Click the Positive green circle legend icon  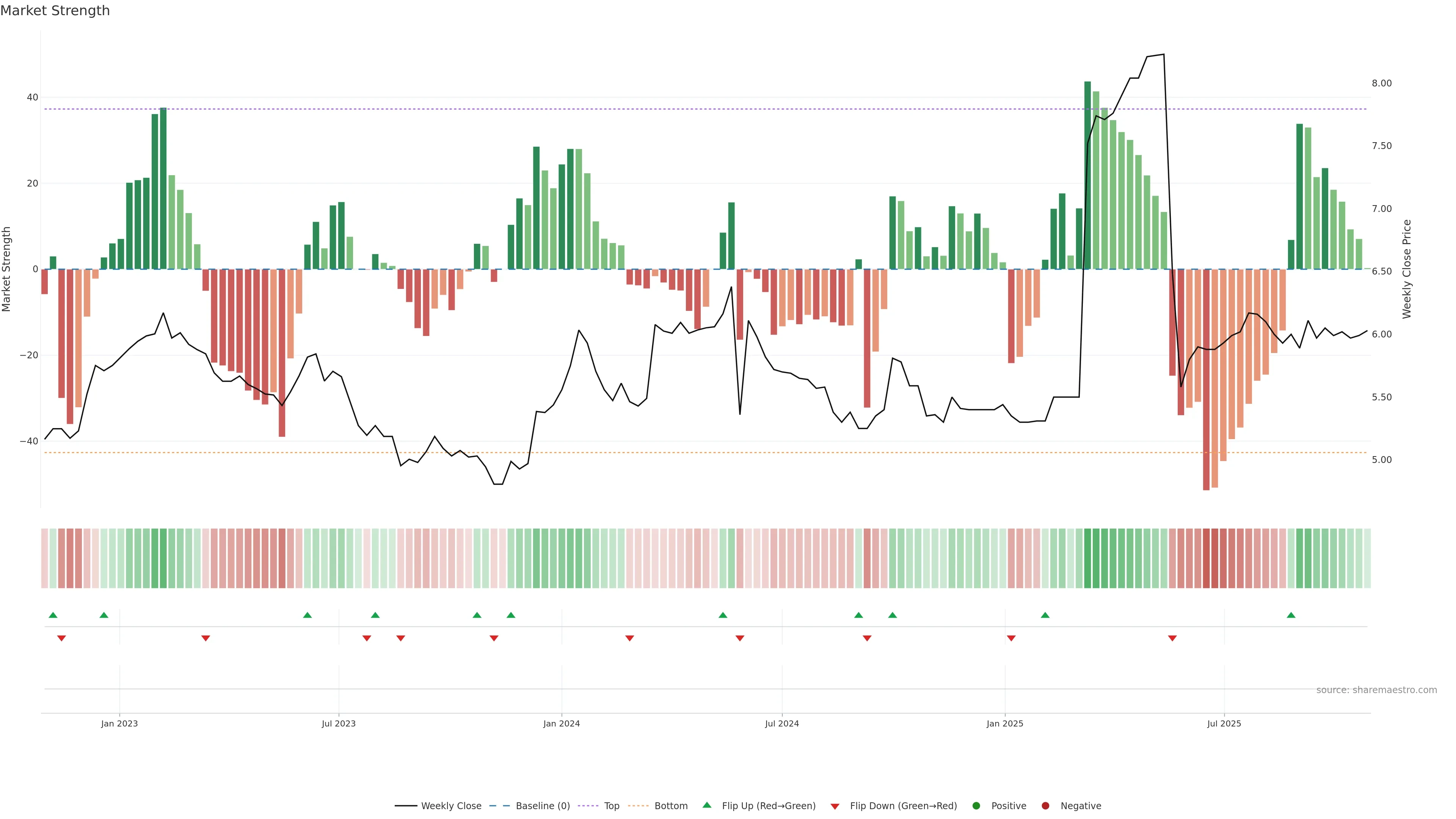976,806
